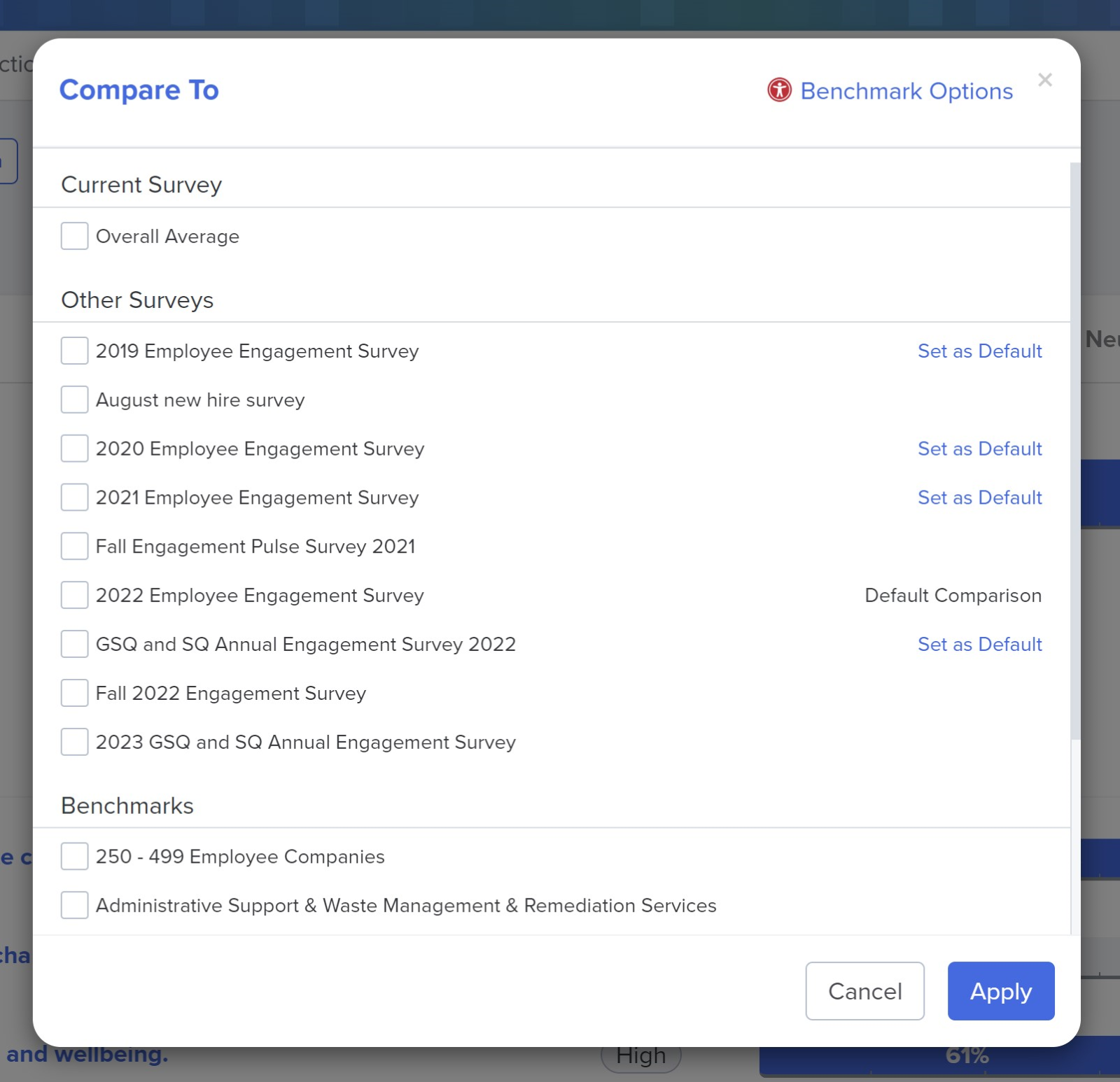Viewport: 1120px width, 1082px height.
Task: Tick the August new hire survey checkbox
Action: click(x=74, y=400)
